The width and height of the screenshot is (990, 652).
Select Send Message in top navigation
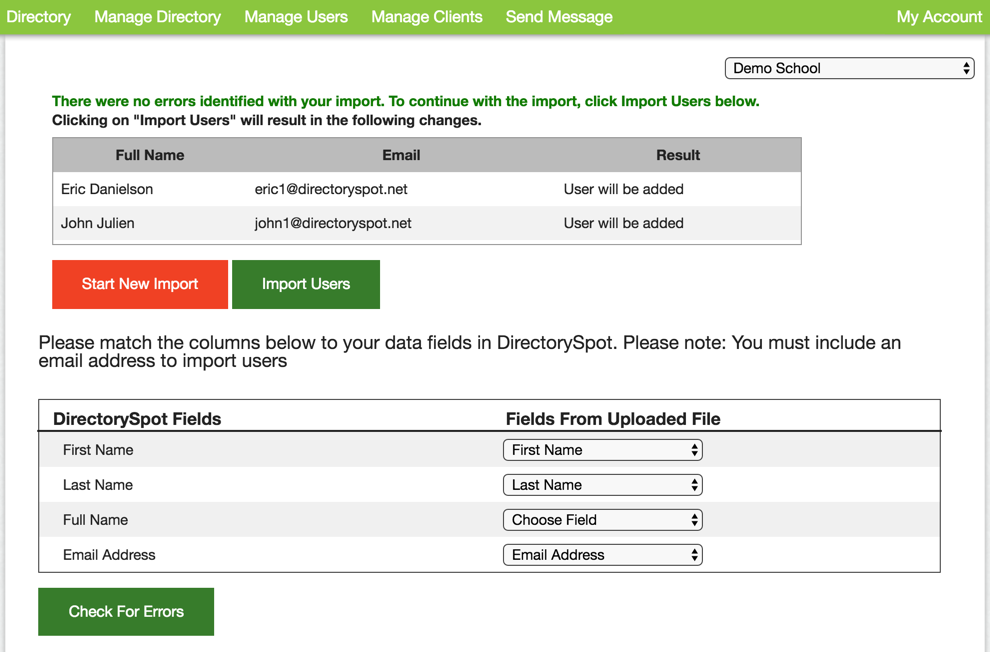tap(559, 17)
